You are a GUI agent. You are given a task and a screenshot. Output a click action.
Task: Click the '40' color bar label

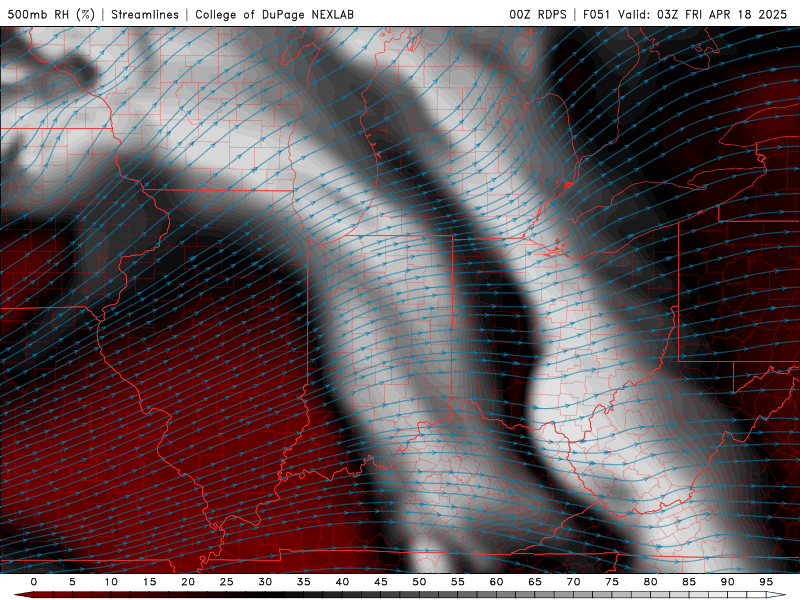tap(342, 582)
